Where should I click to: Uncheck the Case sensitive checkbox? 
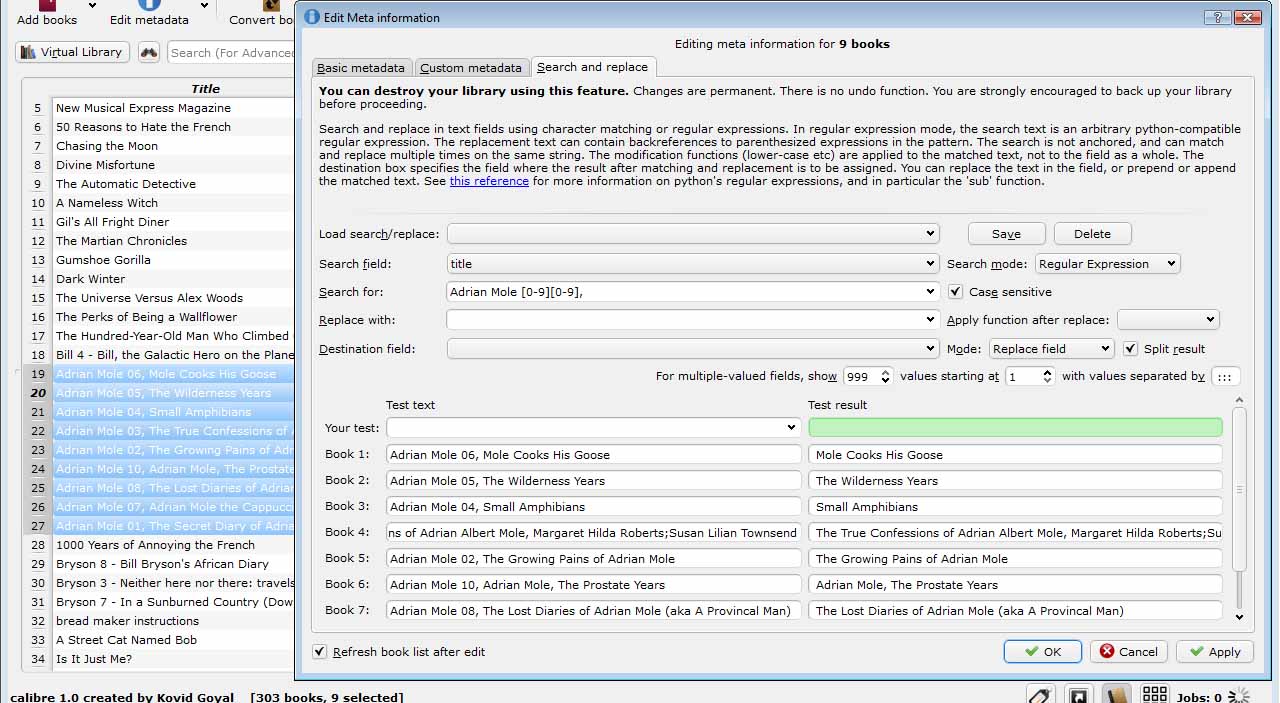pos(955,292)
